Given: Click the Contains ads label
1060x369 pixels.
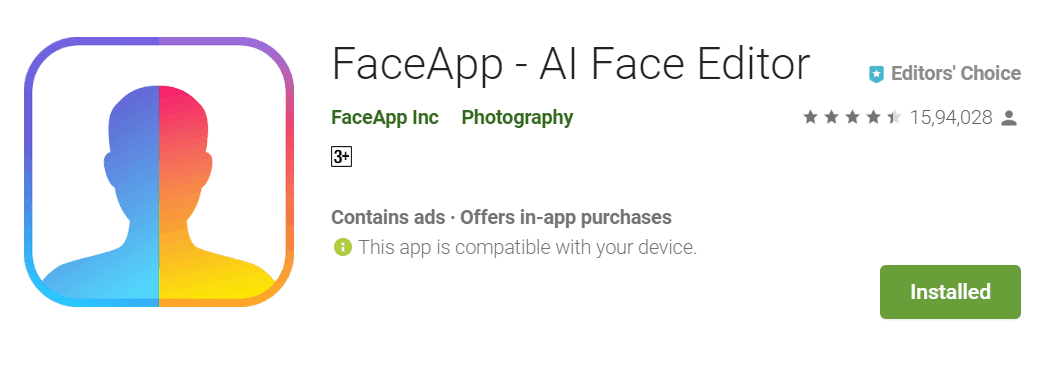Looking at the screenshot, I should [x=388, y=218].
